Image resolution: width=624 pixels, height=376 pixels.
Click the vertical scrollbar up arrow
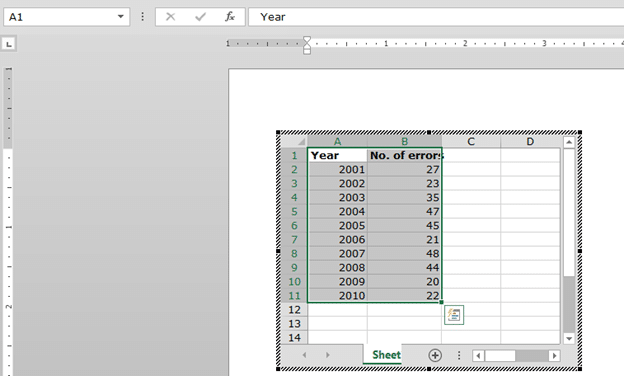coord(569,142)
